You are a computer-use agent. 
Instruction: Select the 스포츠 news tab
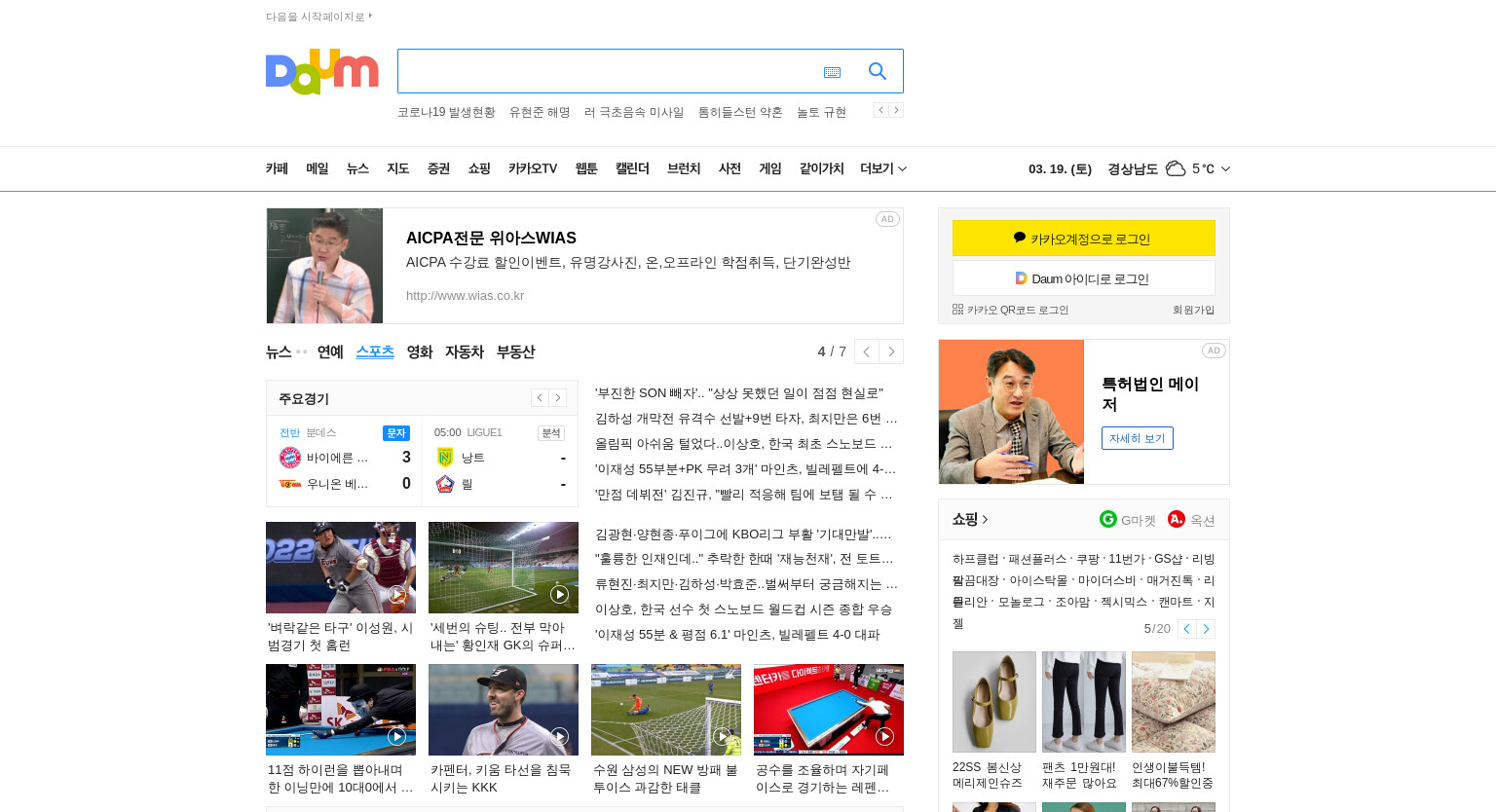(x=375, y=351)
